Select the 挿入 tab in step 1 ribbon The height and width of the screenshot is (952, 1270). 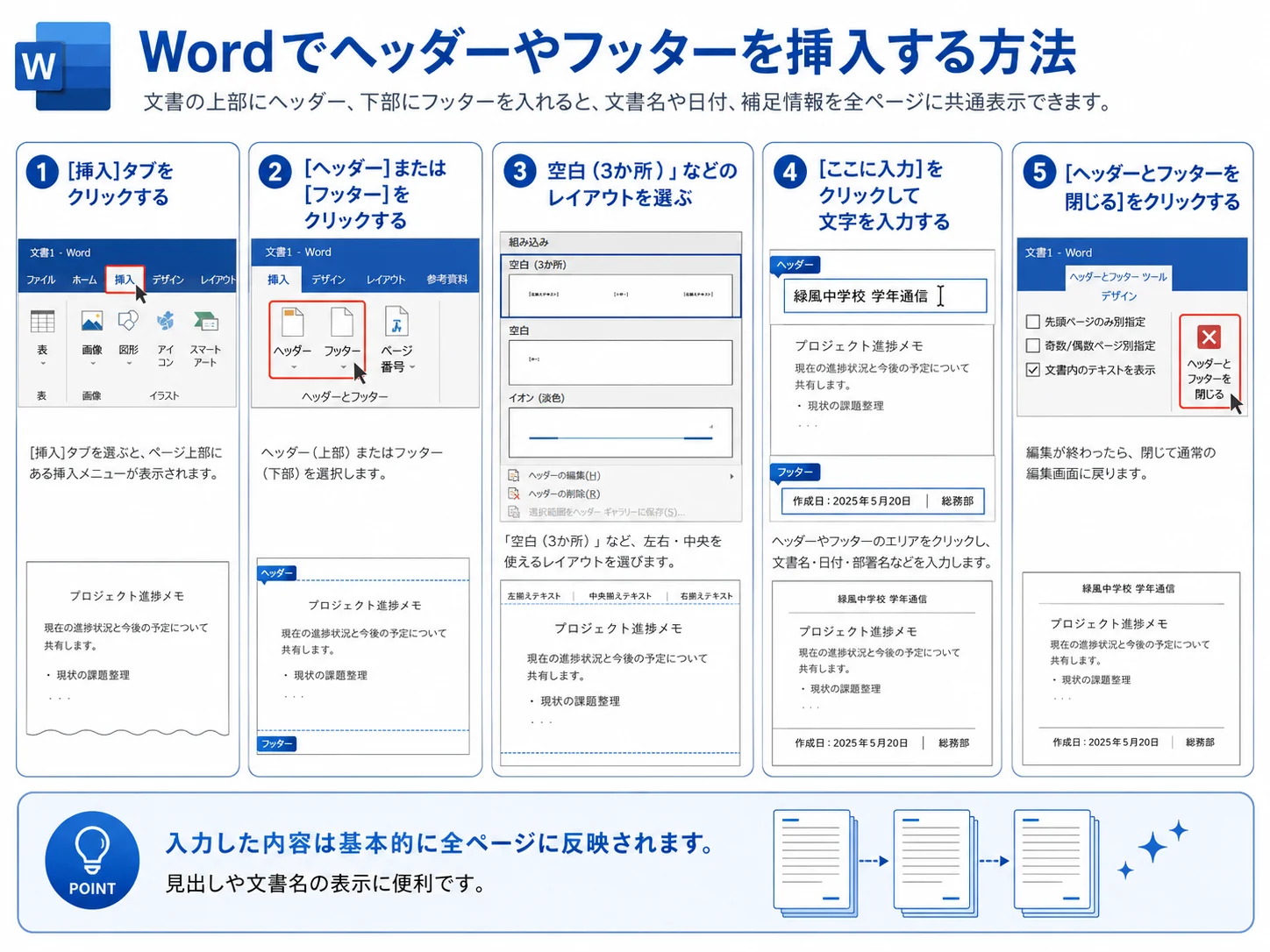[x=125, y=280]
